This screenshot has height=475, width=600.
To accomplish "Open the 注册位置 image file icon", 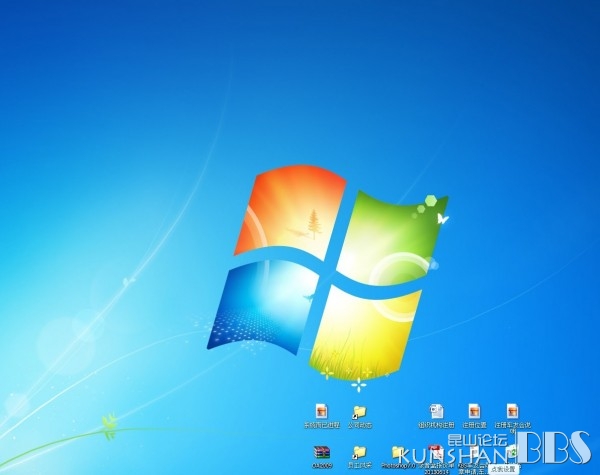I will coord(474,412).
